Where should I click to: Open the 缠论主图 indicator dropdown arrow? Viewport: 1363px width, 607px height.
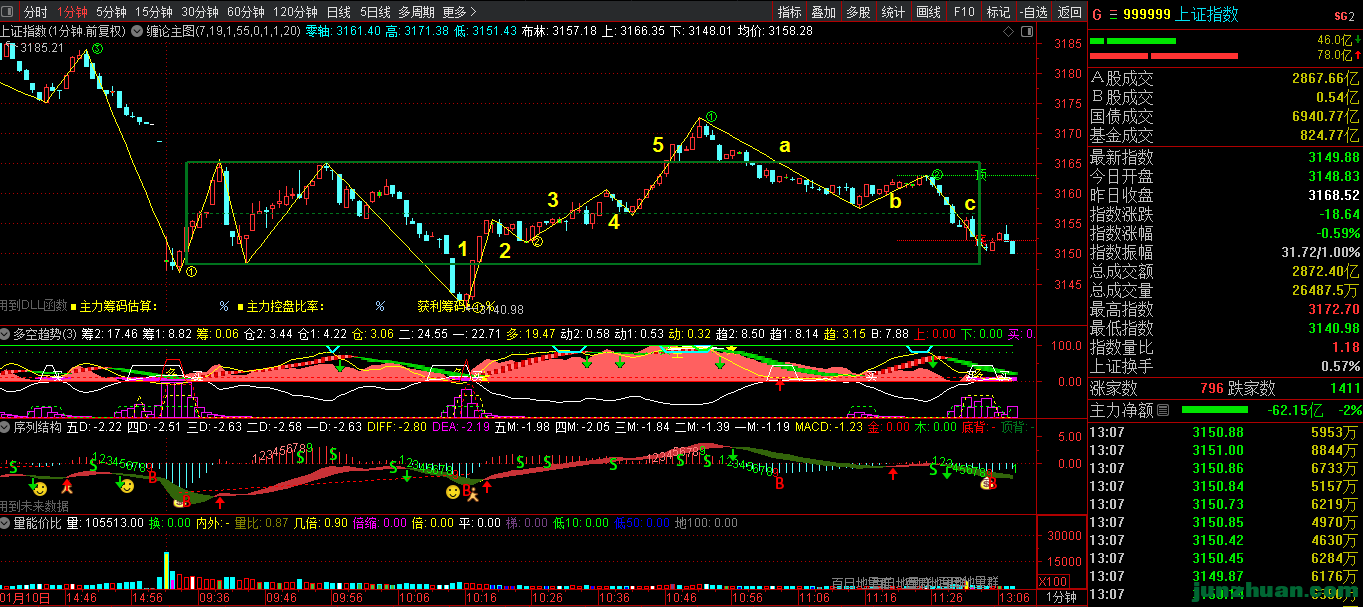click(137, 31)
